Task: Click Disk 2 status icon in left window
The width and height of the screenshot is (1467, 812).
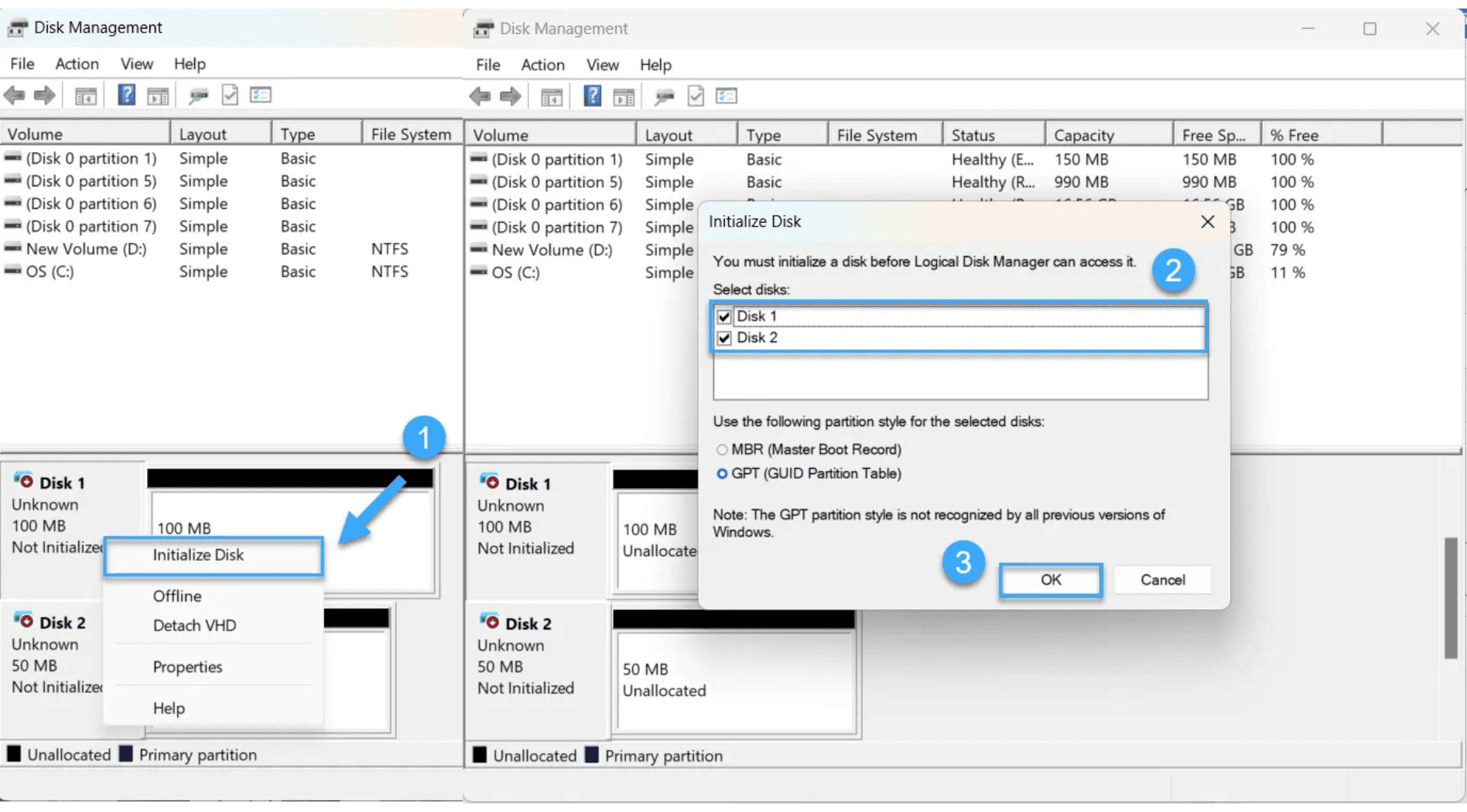Action: coord(23,620)
